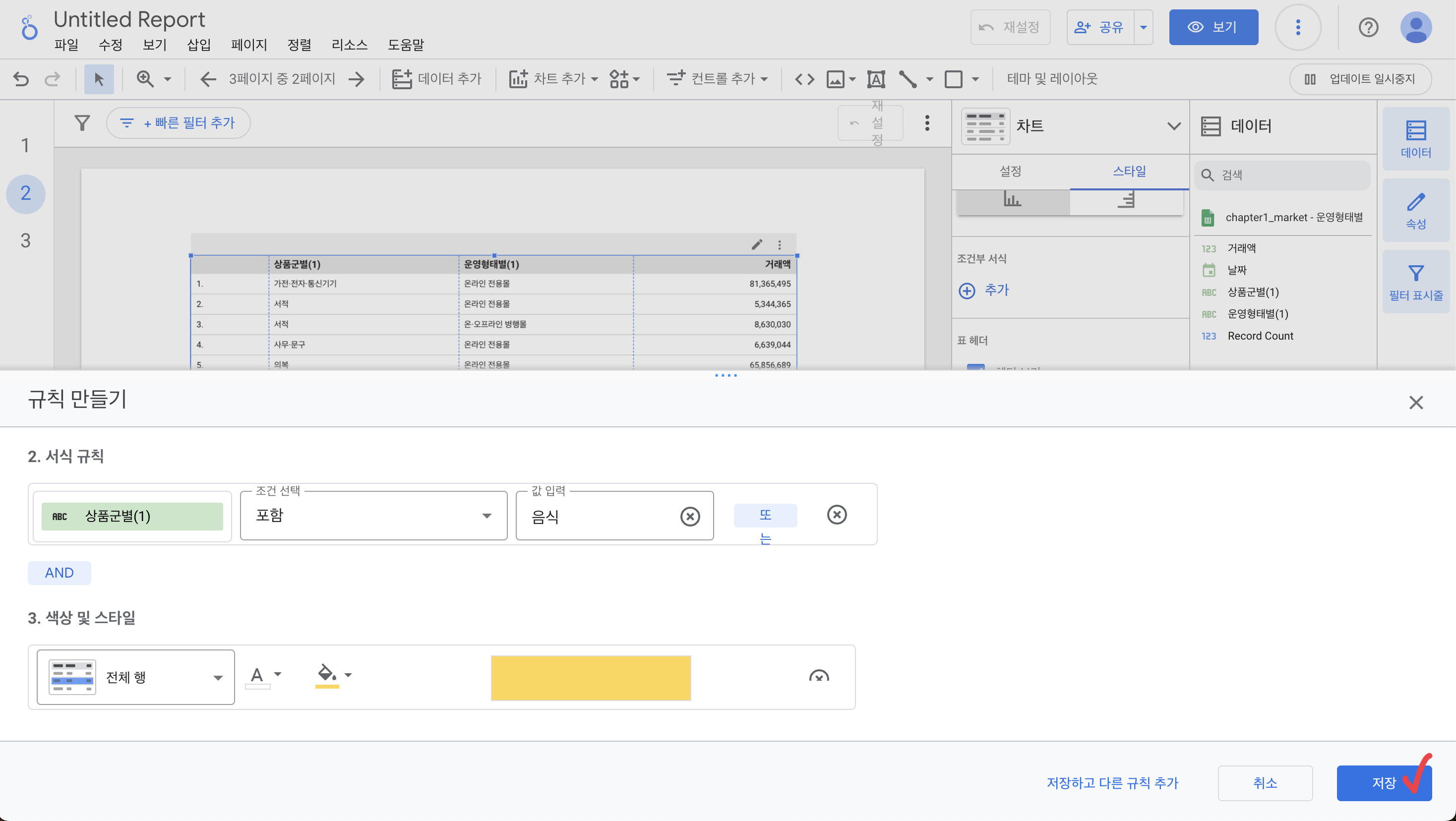
Task: Click the help question mark icon
Action: click(x=1368, y=27)
